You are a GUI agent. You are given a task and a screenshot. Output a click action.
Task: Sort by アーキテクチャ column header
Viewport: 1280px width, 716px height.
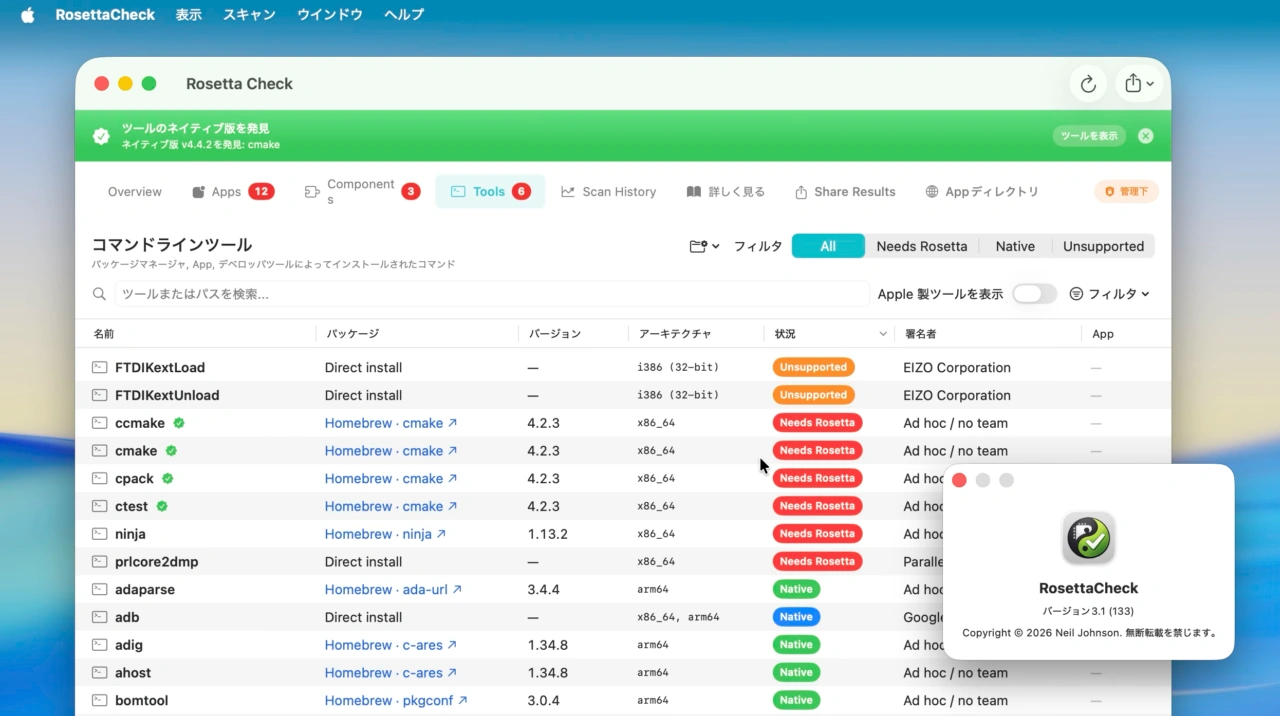[675, 334]
